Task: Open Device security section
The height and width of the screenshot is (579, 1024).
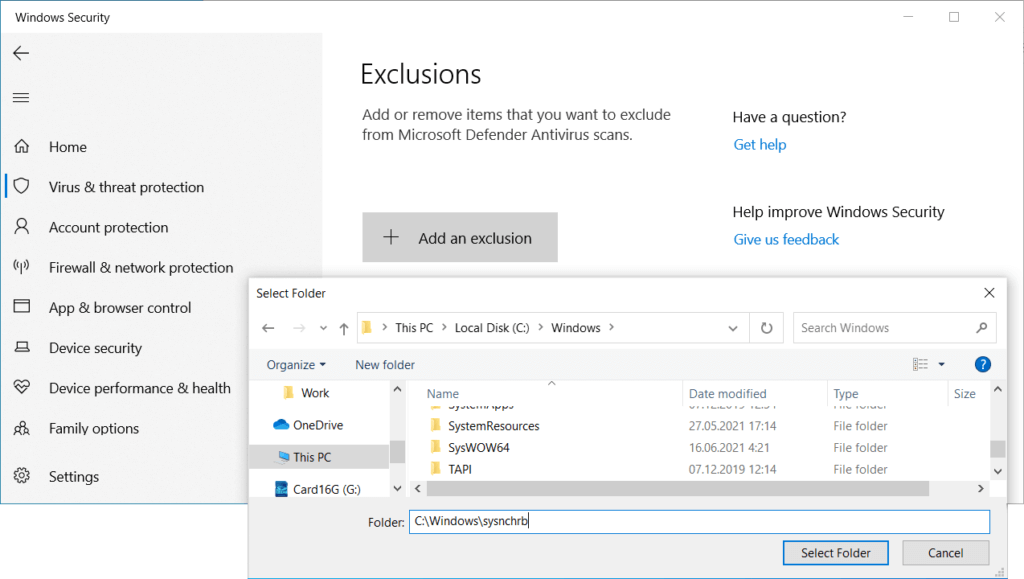Action: (95, 348)
